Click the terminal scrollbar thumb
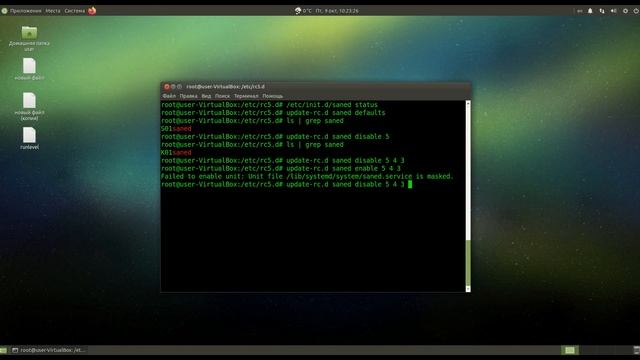The image size is (640, 360). (468, 263)
